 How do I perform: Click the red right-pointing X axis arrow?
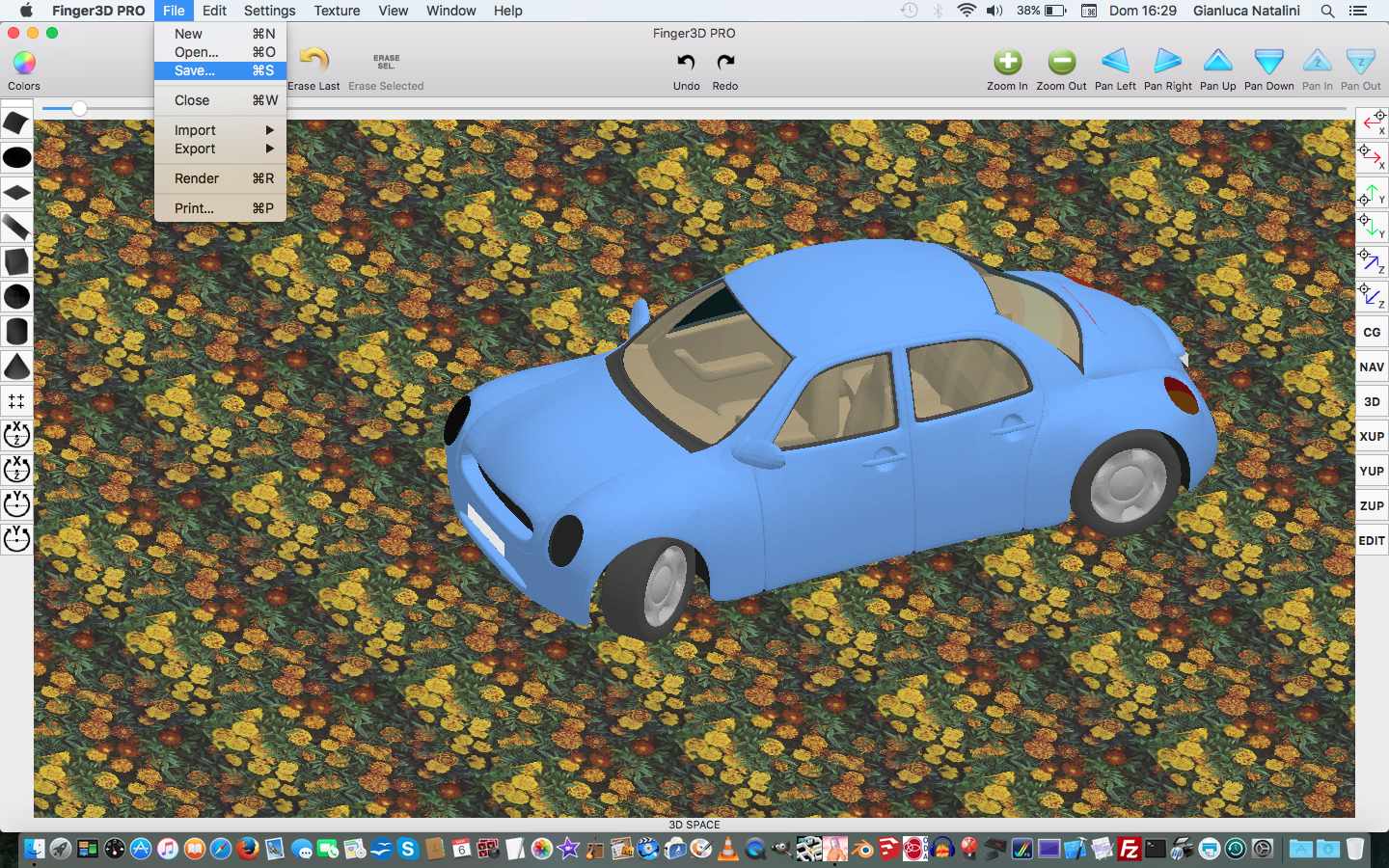pyautogui.click(x=1372, y=157)
